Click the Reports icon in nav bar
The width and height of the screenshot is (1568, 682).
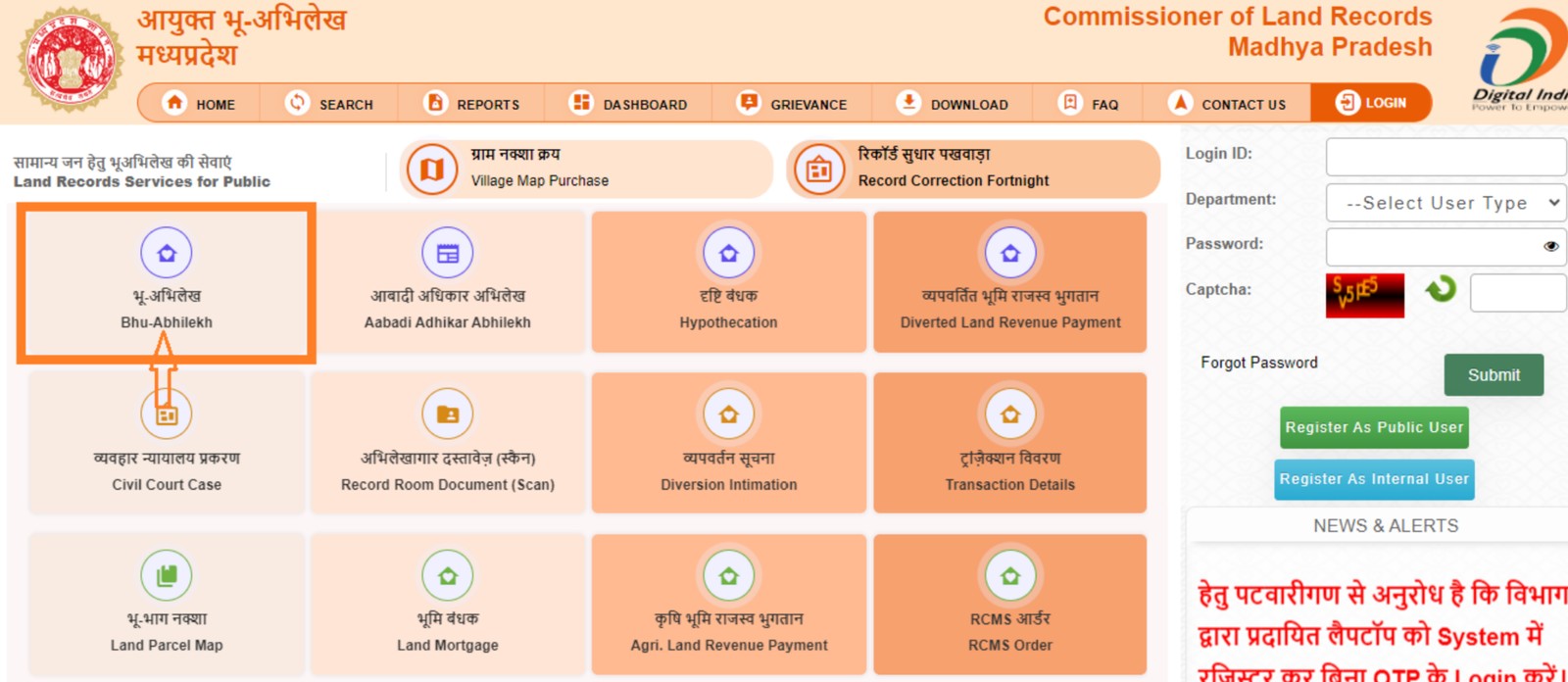click(435, 103)
